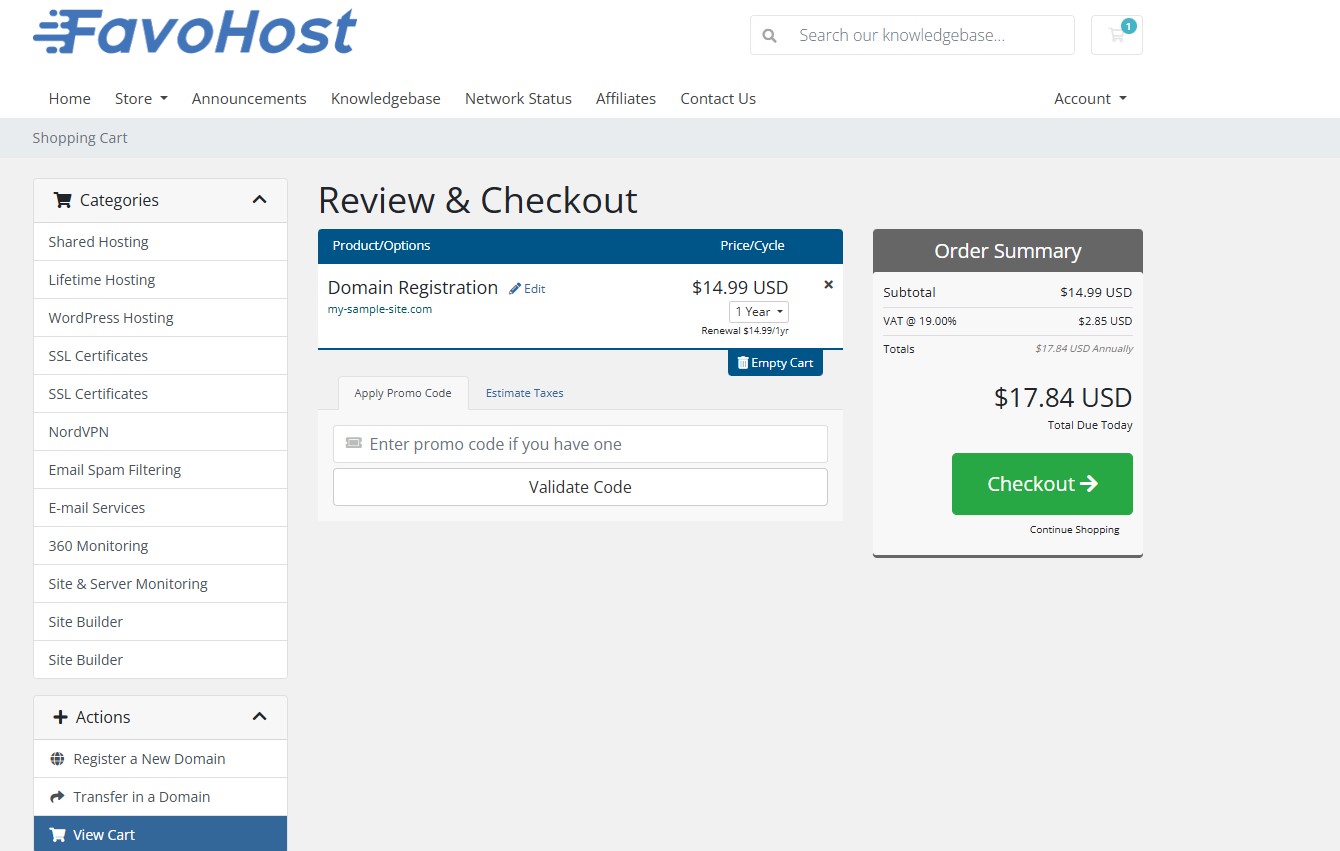This screenshot has width=1340, height=851.
Task: Open the 1 Year billing cycle dropdown
Action: coord(759,312)
